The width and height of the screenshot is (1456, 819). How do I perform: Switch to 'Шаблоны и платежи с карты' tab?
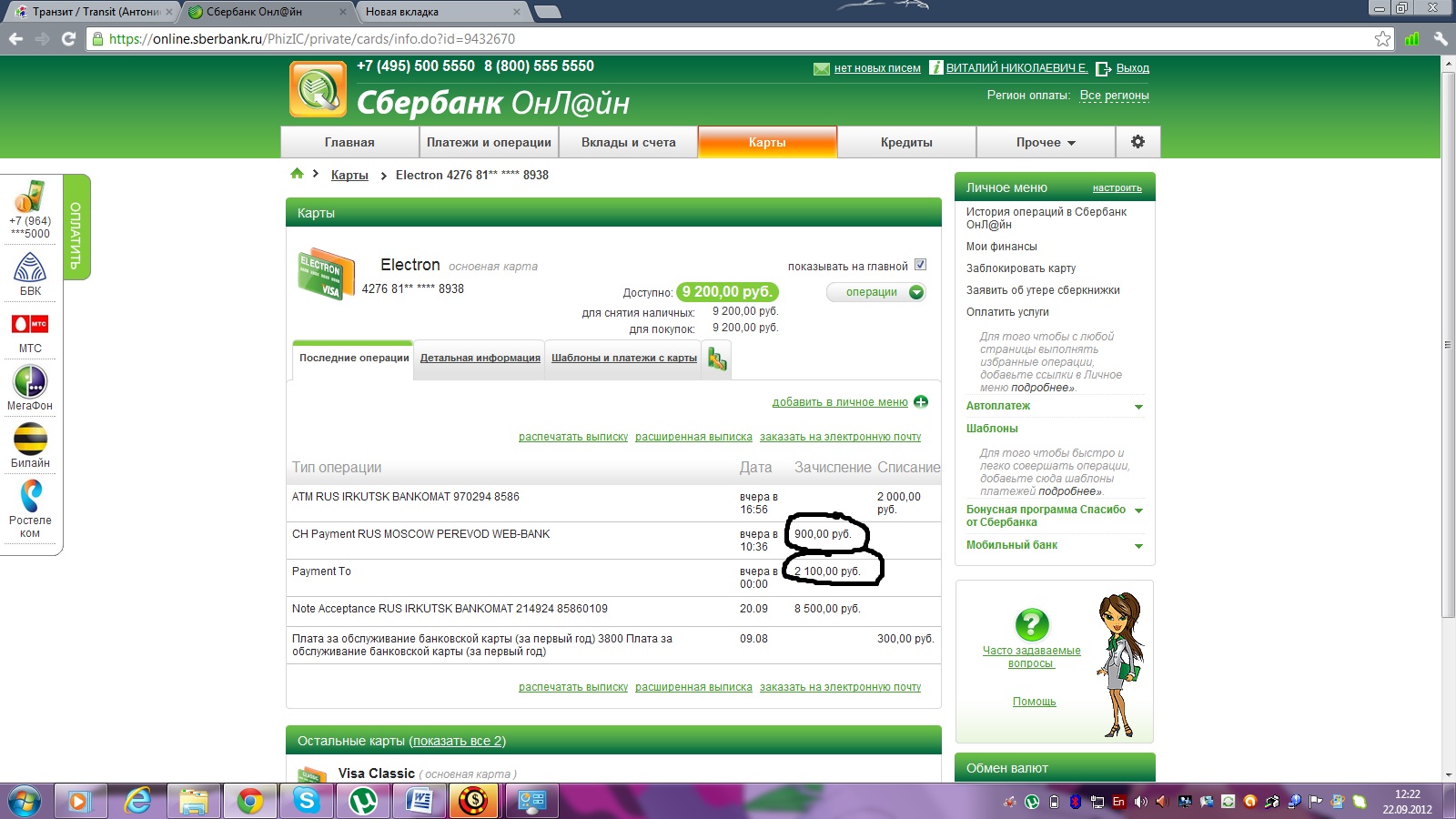tap(624, 358)
